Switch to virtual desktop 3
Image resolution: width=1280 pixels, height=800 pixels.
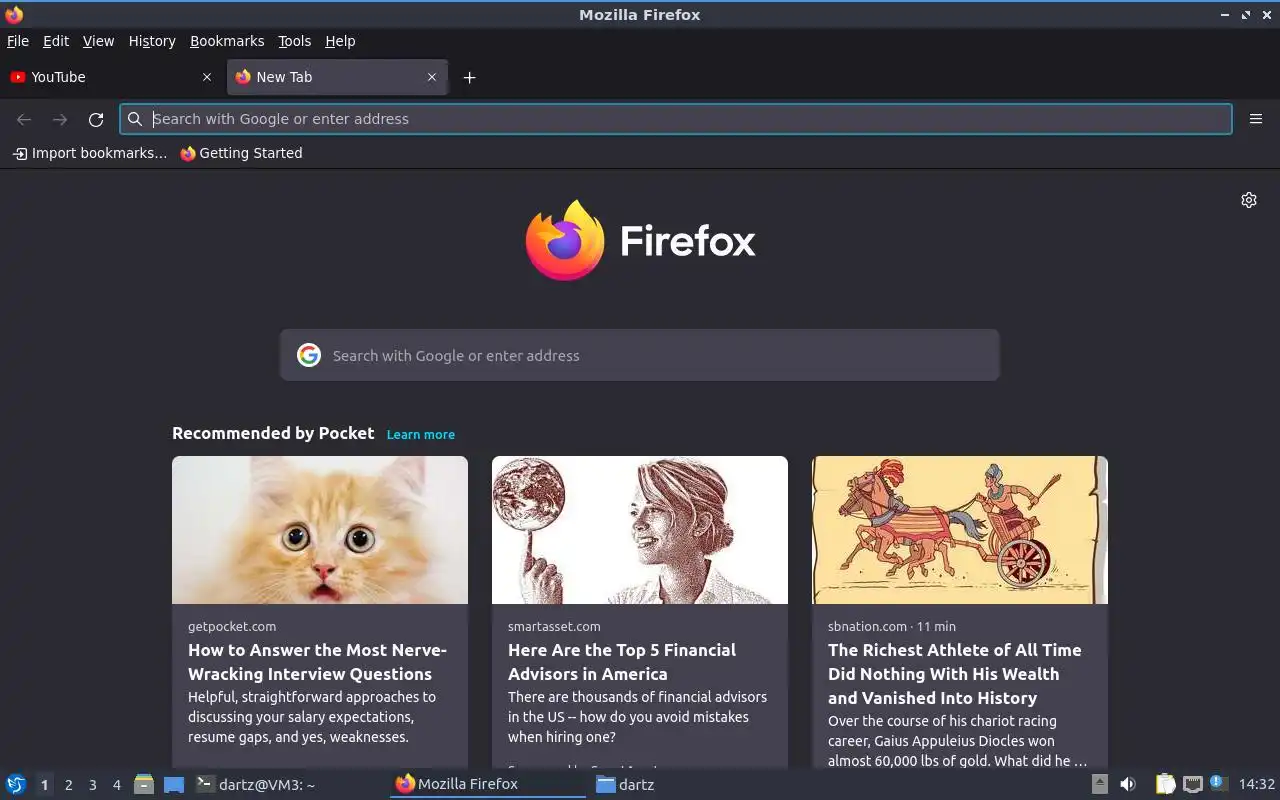pyautogui.click(x=92, y=785)
